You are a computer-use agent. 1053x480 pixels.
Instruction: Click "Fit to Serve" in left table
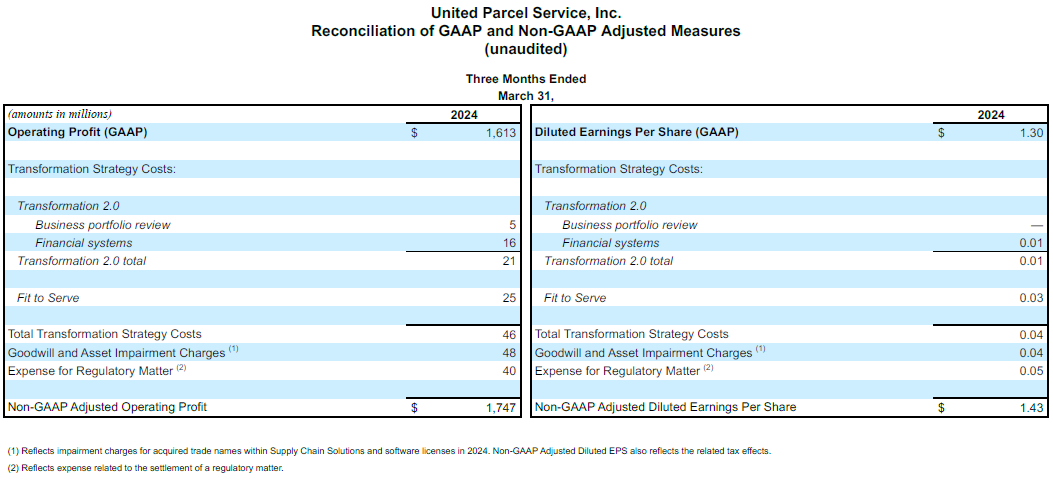click(48, 297)
